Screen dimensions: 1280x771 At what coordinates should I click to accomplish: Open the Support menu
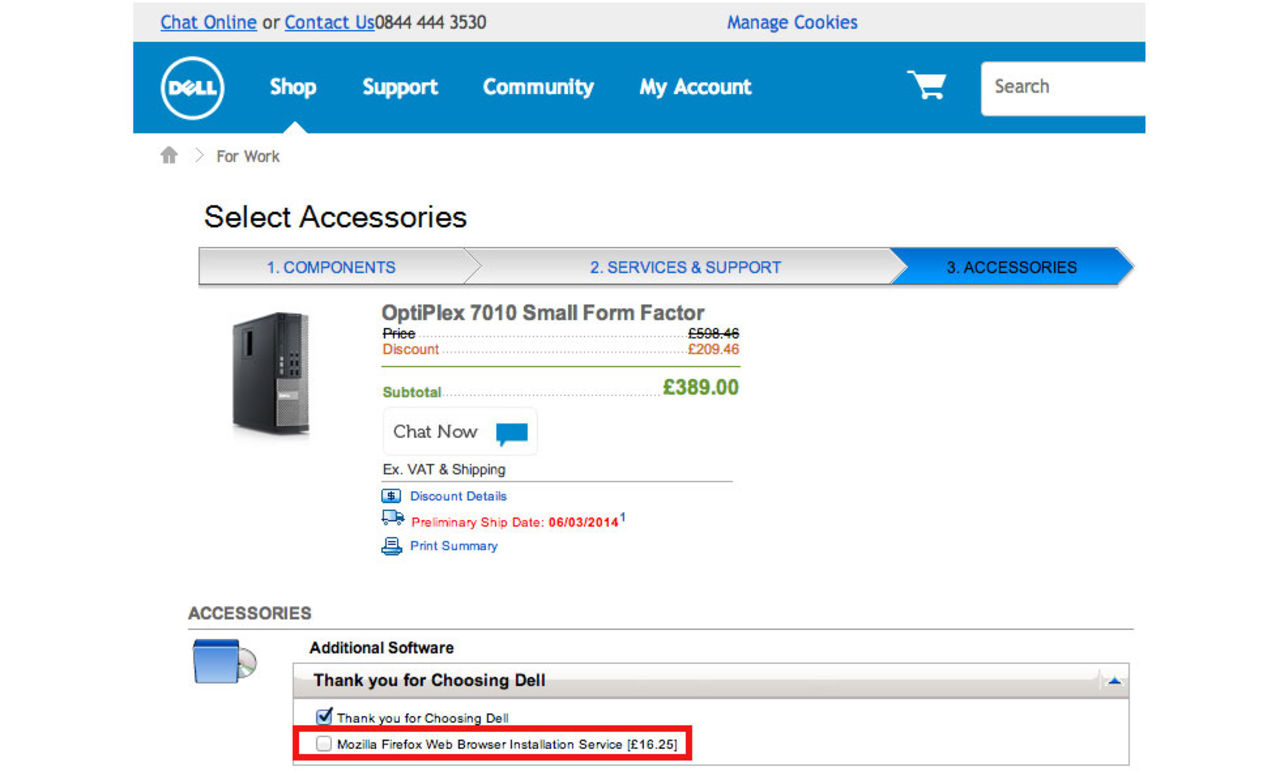[400, 87]
